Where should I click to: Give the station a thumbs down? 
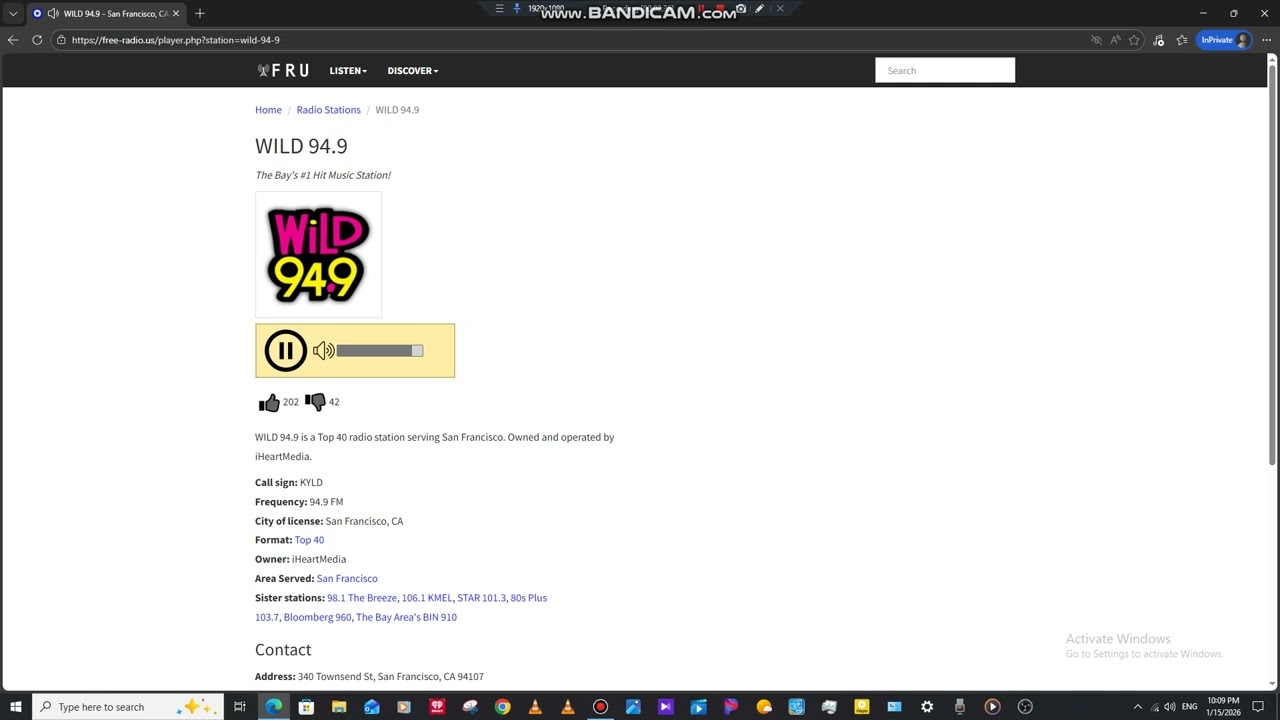point(315,402)
